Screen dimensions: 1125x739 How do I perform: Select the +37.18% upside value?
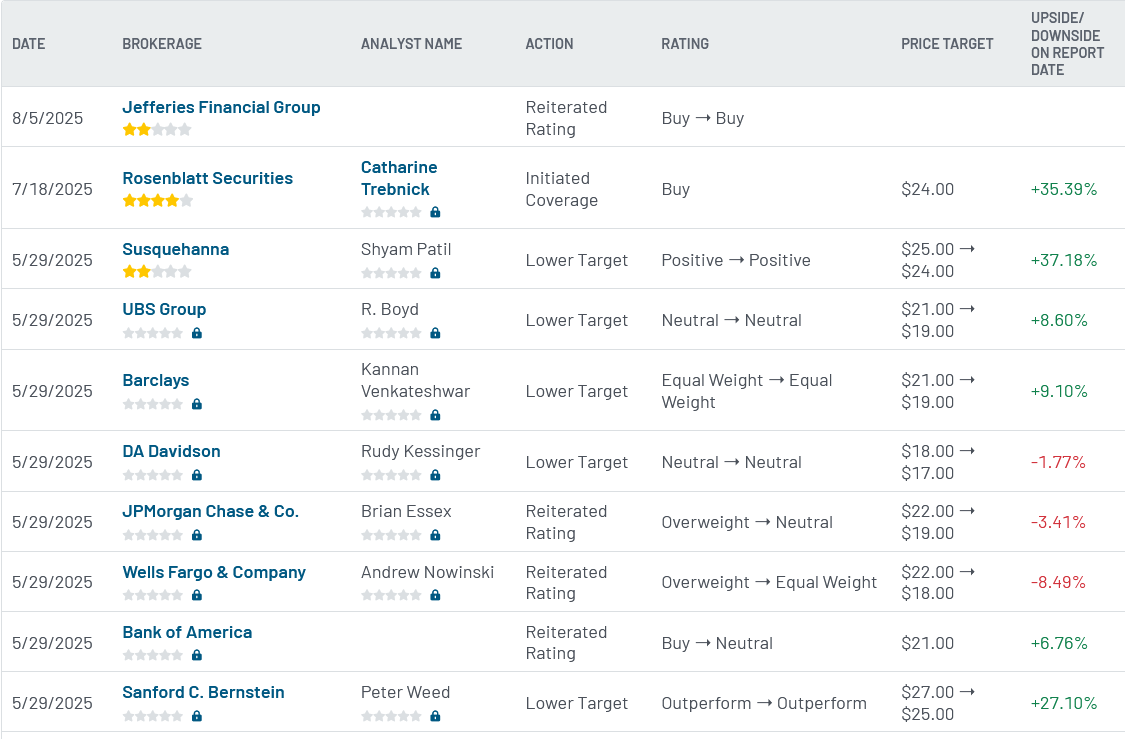pyautogui.click(x=1064, y=260)
